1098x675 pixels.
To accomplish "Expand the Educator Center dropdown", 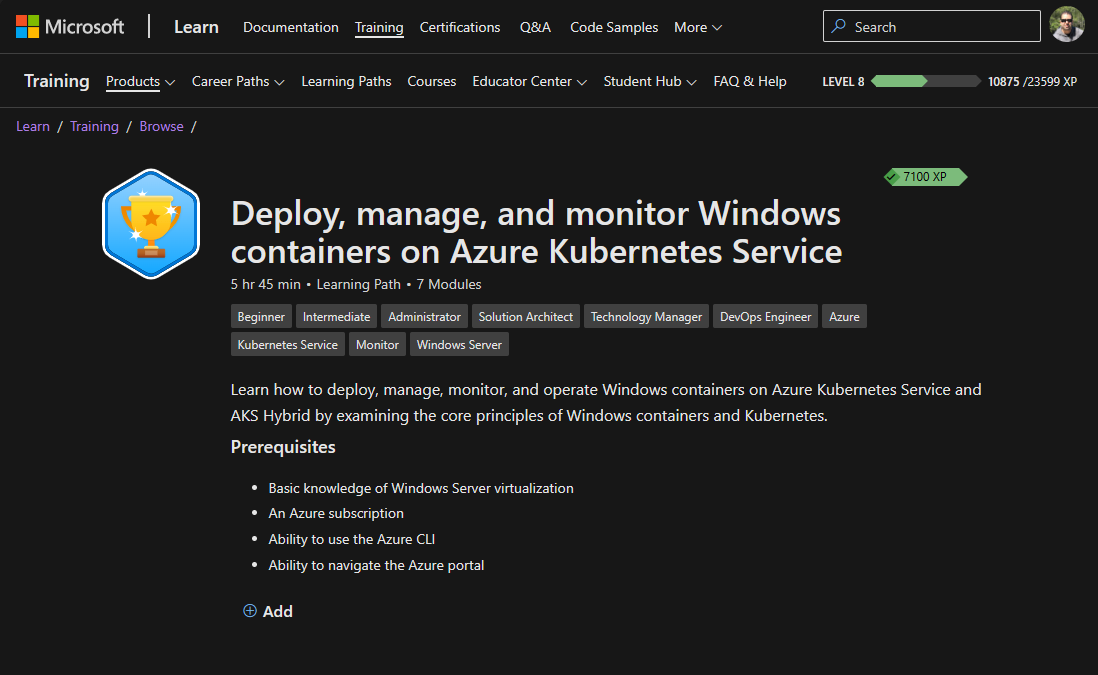I will tap(529, 82).
